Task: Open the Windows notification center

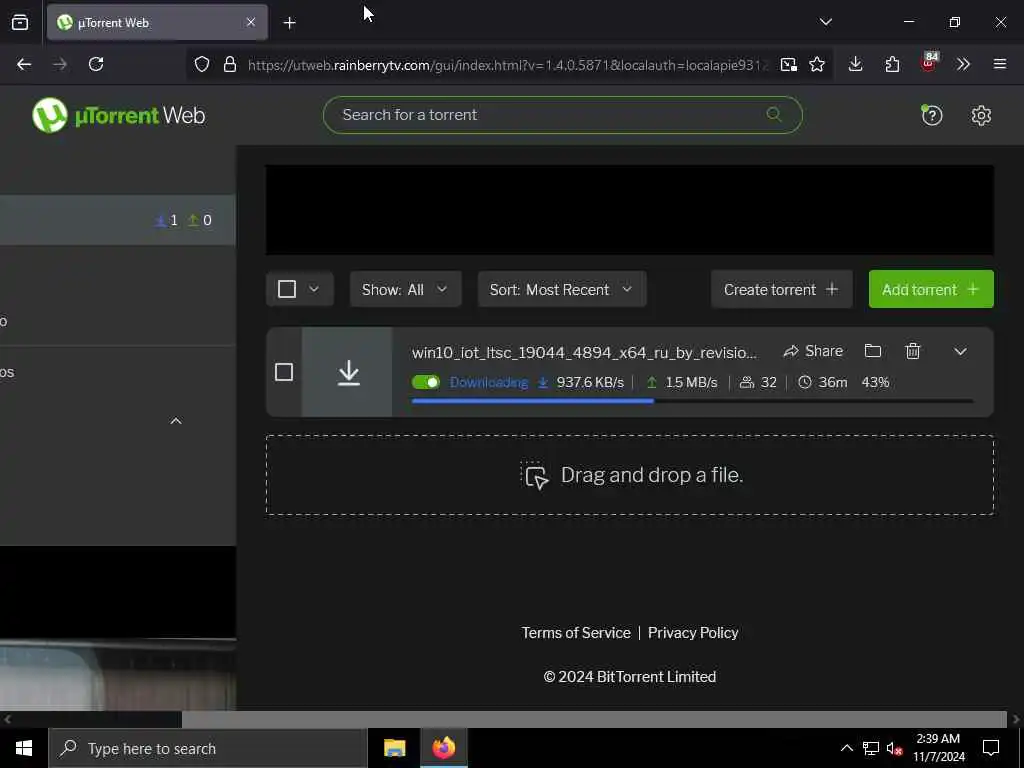Action: [991, 748]
